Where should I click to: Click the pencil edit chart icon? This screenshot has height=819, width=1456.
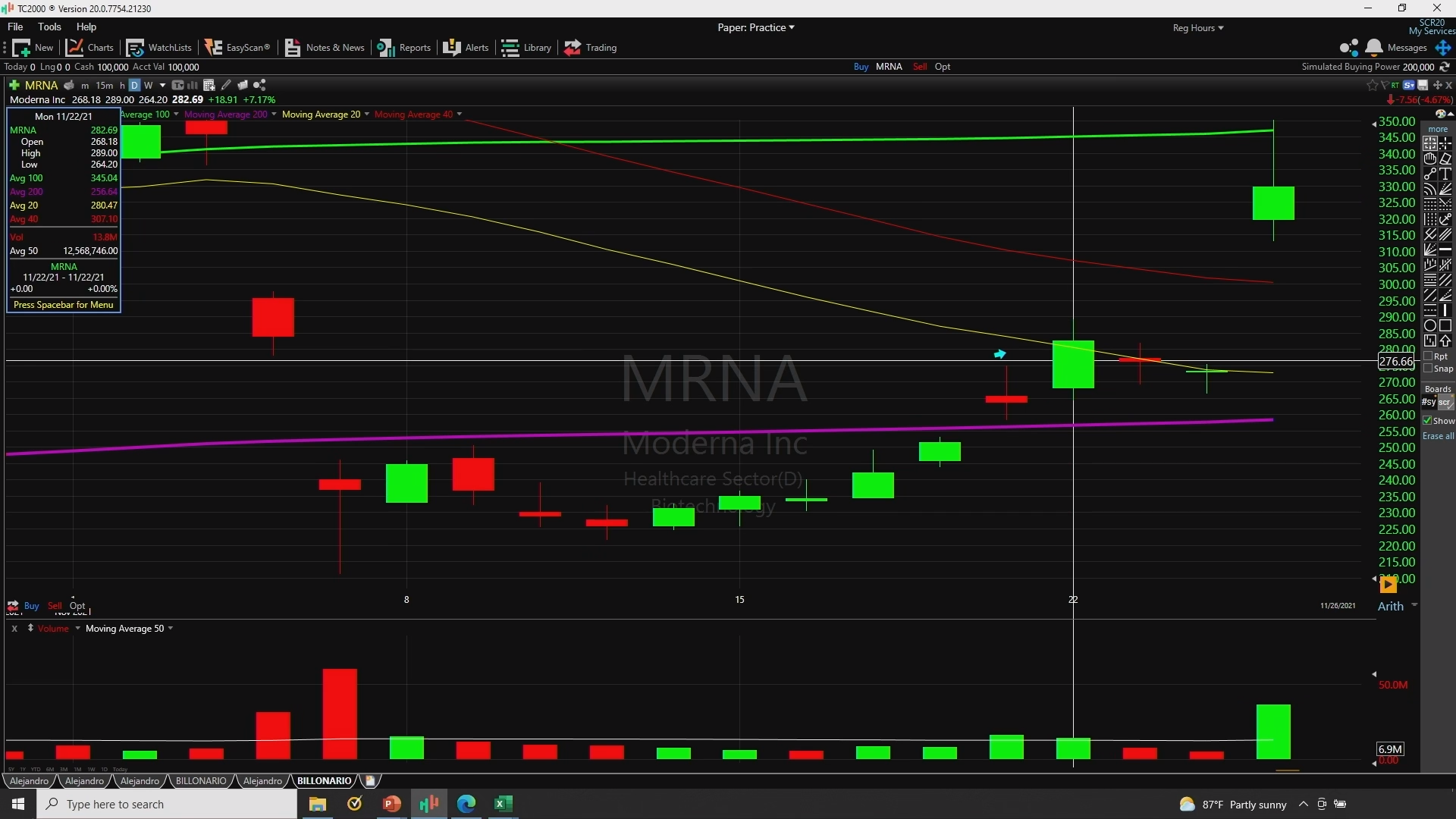[x=226, y=85]
